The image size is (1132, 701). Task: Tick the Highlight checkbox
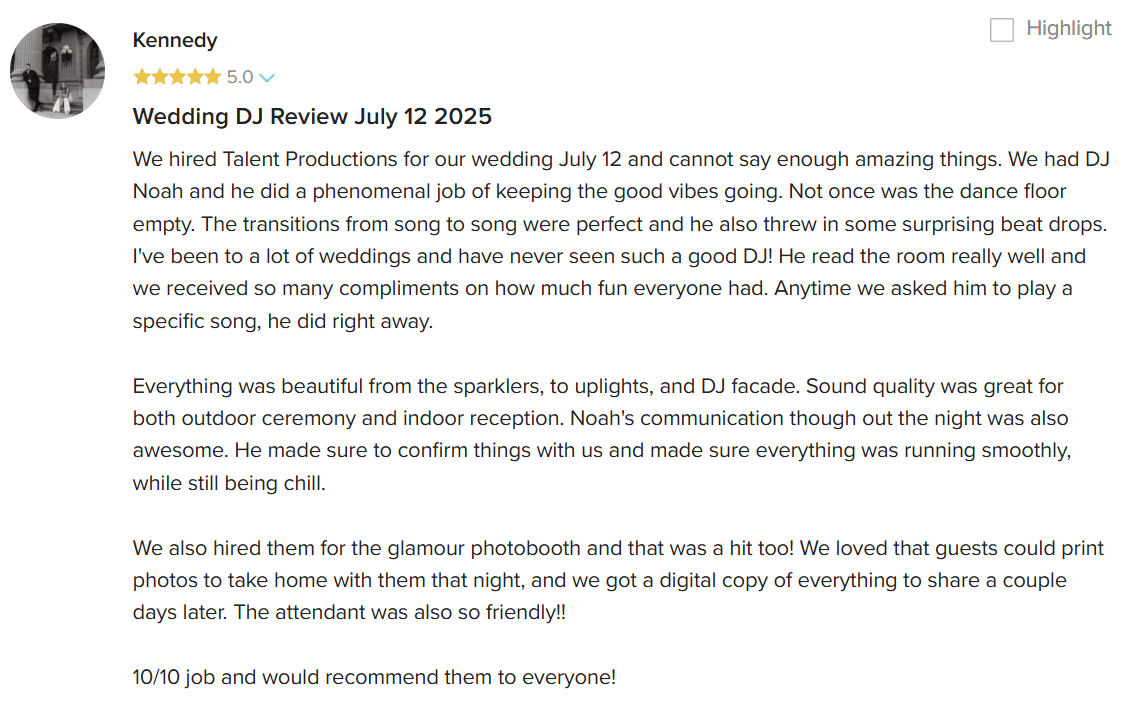click(1001, 30)
